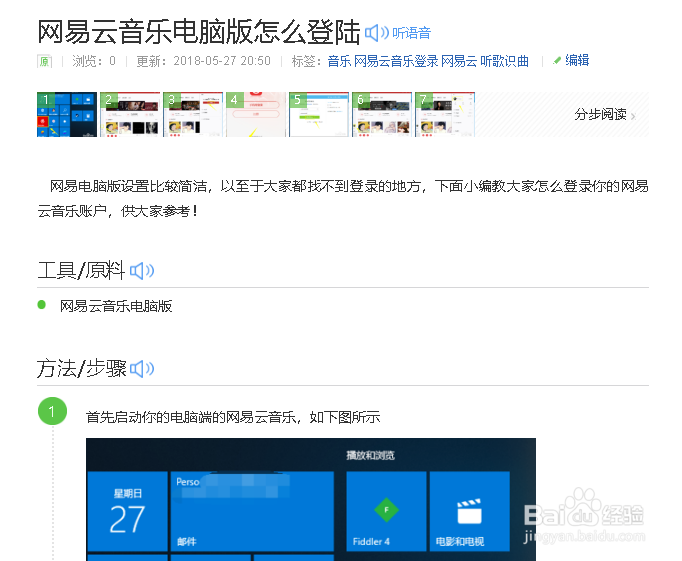Click the speaker icon beside 方法/步骤

(x=142, y=369)
